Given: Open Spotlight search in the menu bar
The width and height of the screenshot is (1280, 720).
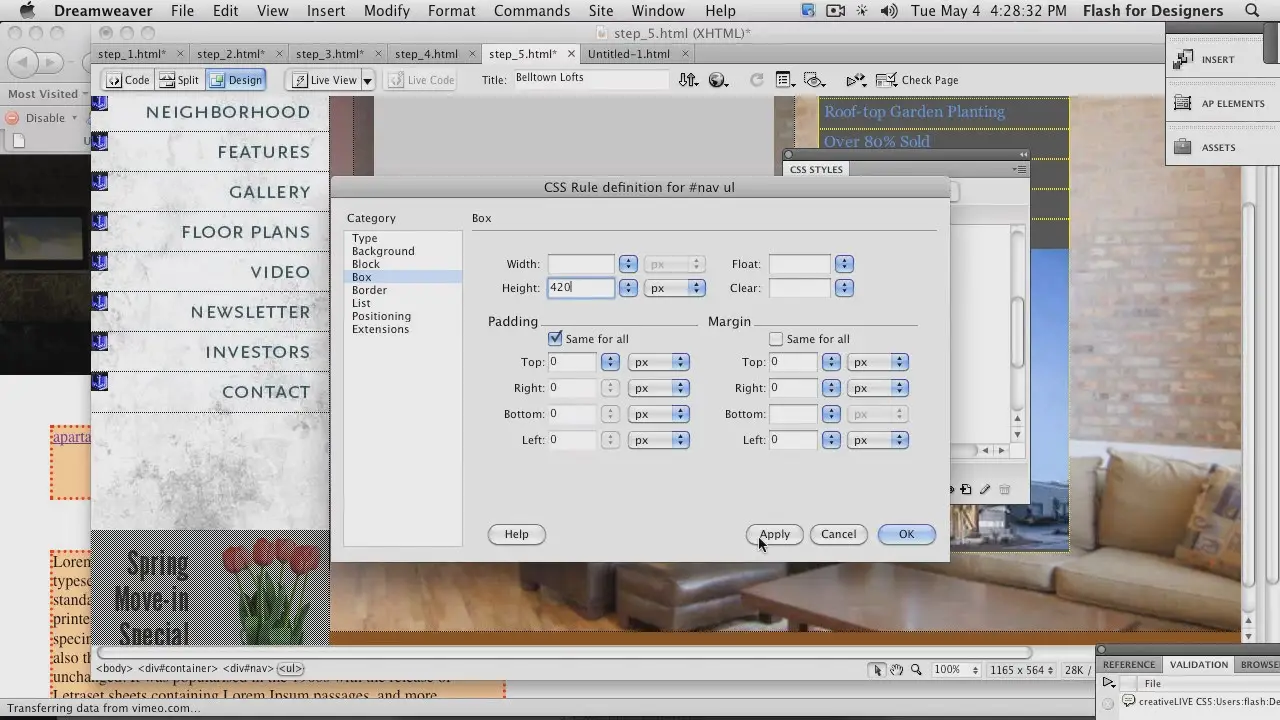Looking at the screenshot, I should [1252, 11].
